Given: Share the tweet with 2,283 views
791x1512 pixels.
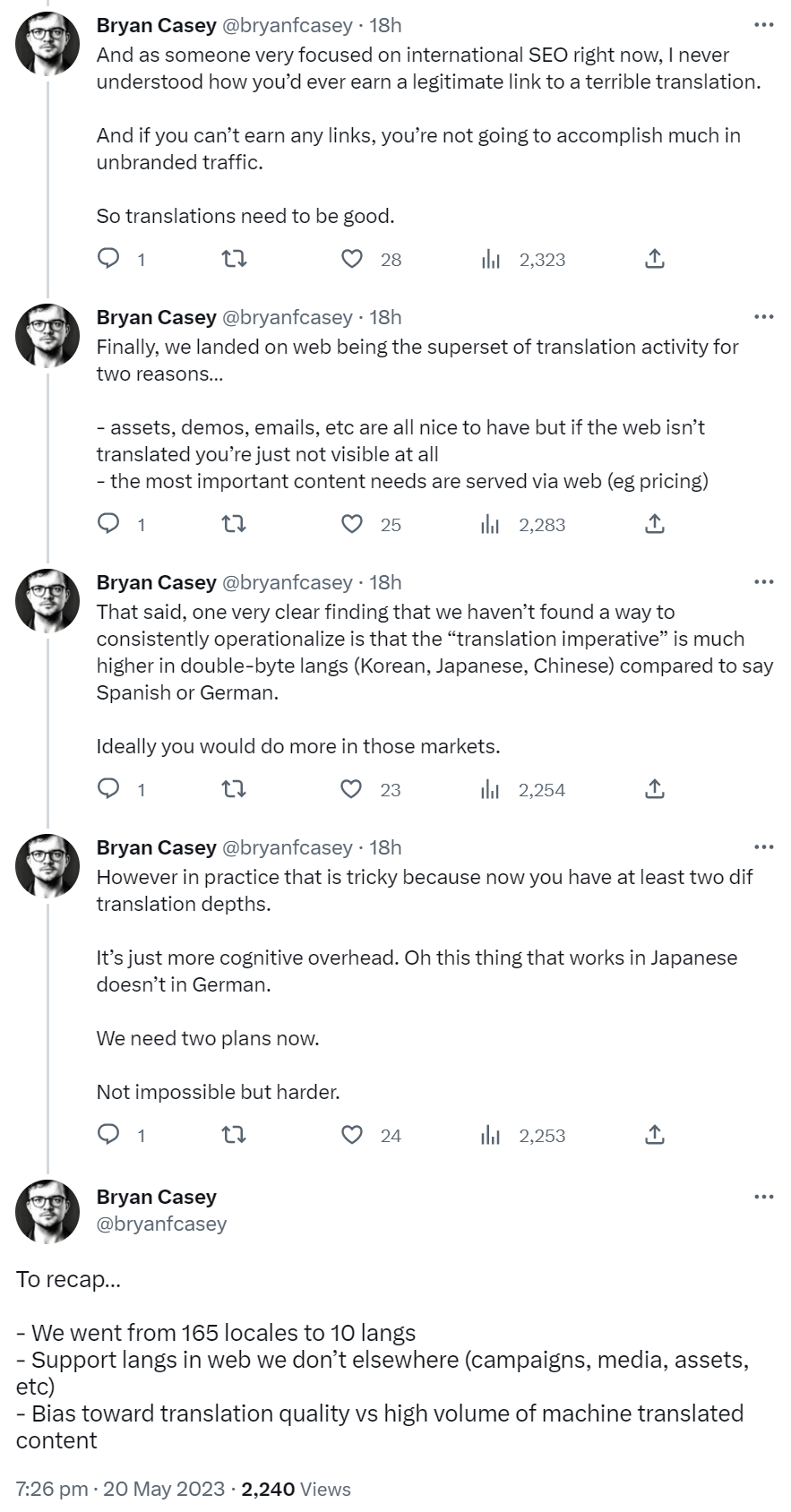Looking at the screenshot, I should pos(655,524).
